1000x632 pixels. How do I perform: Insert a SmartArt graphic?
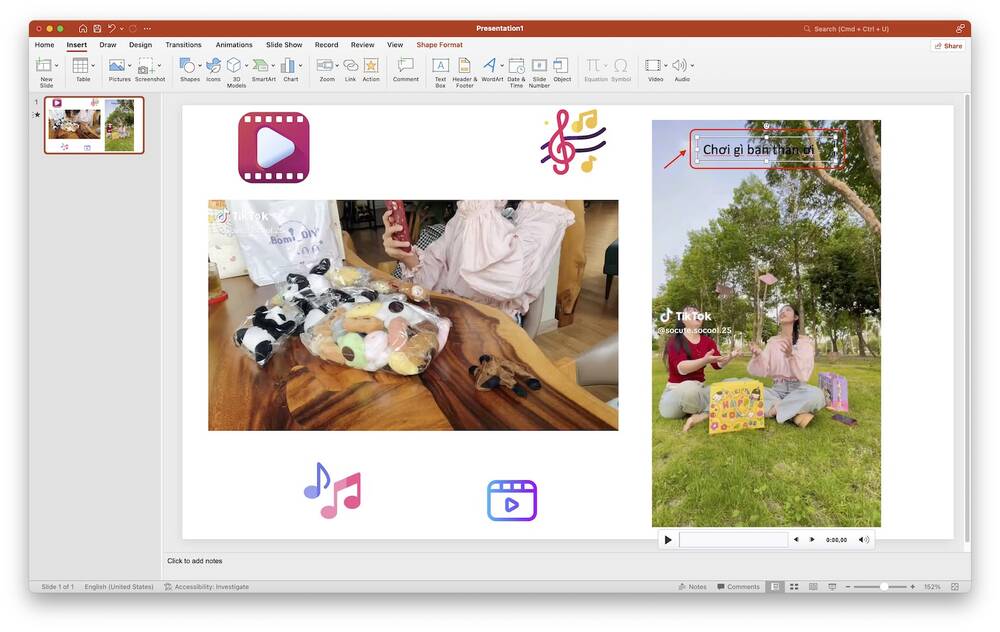click(x=260, y=65)
